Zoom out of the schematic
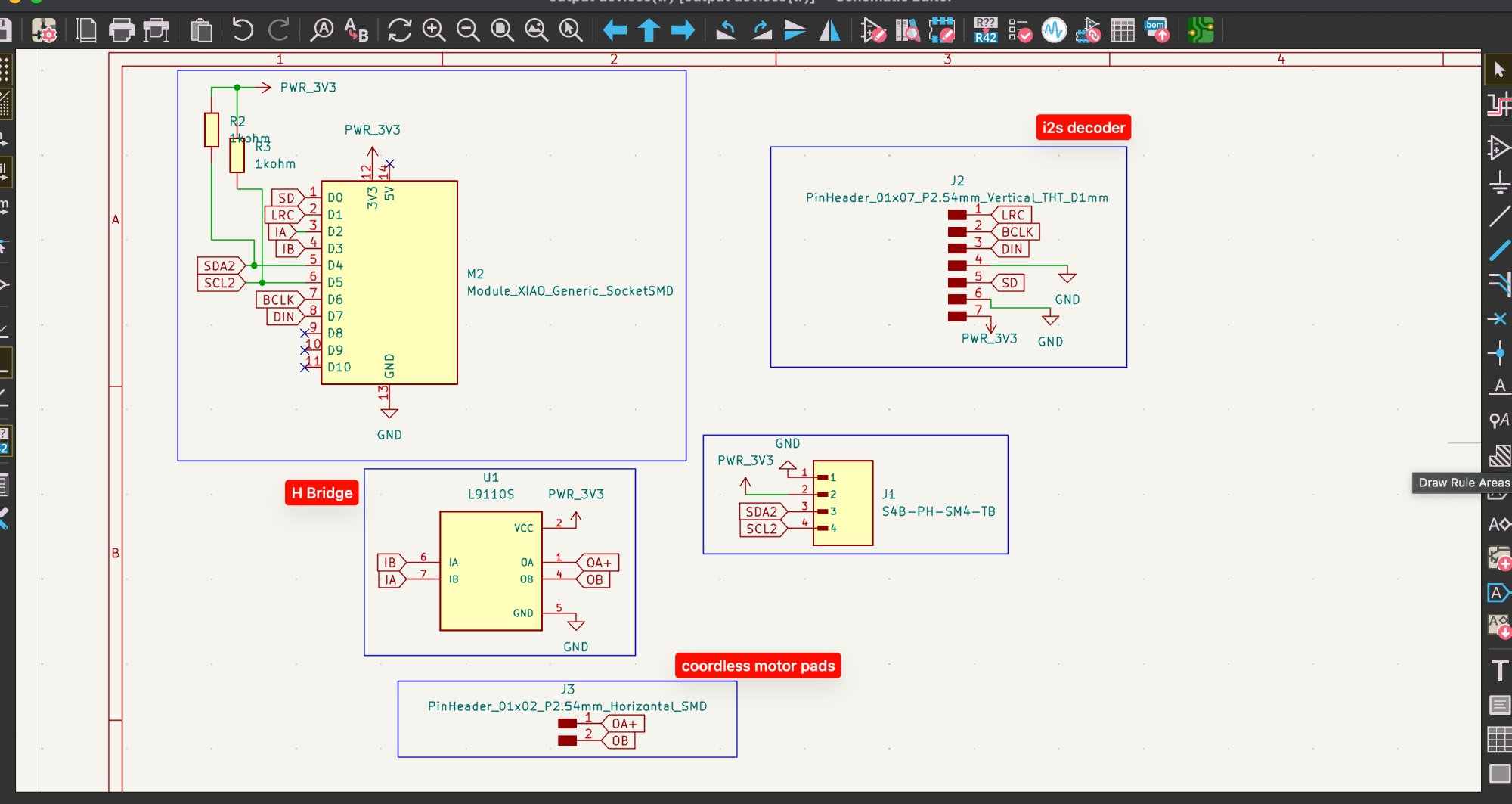 click(x=468, y=30)
